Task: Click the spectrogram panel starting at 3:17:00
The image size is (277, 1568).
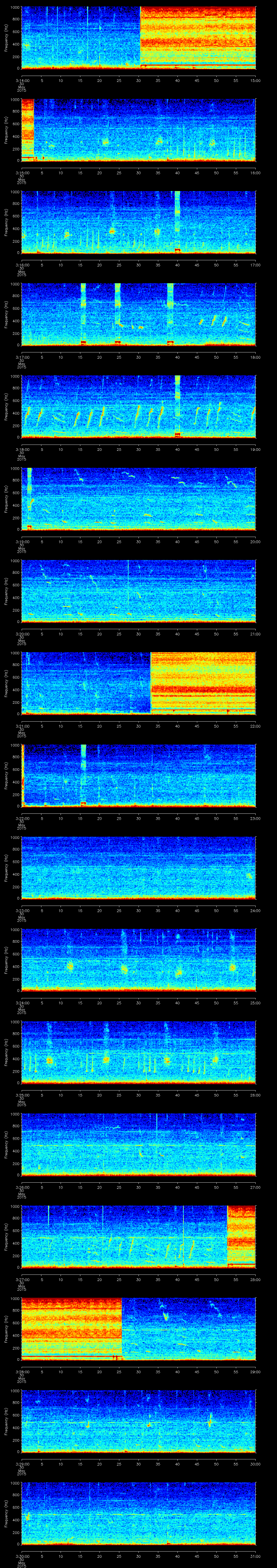Action: 138,315
